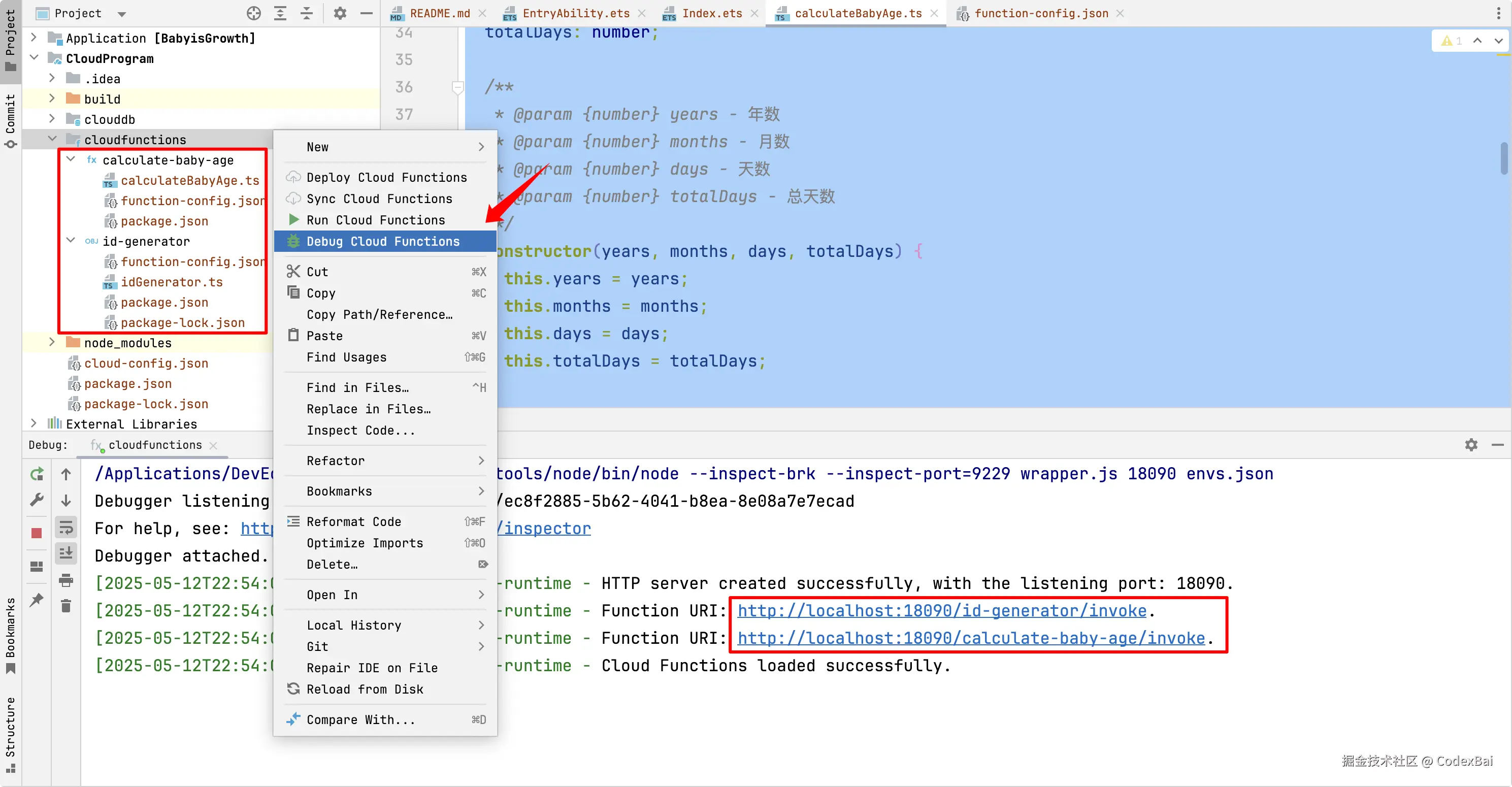The width and height of the screenshot is (1512, 787).
Task: Select Debug Cloud Functions menu item
Action: point(383,241)
